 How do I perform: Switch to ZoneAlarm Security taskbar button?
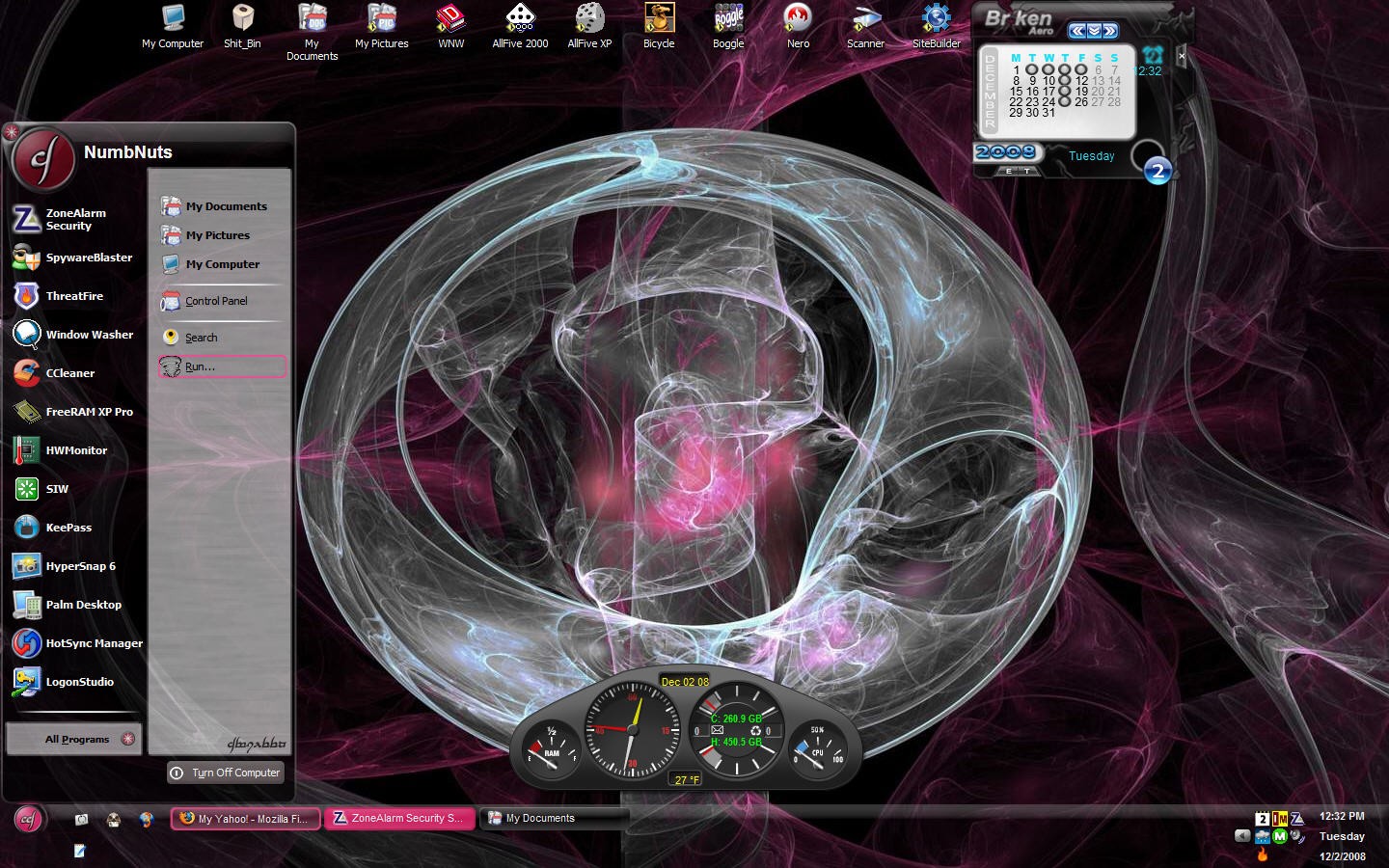tap(399, 818)
